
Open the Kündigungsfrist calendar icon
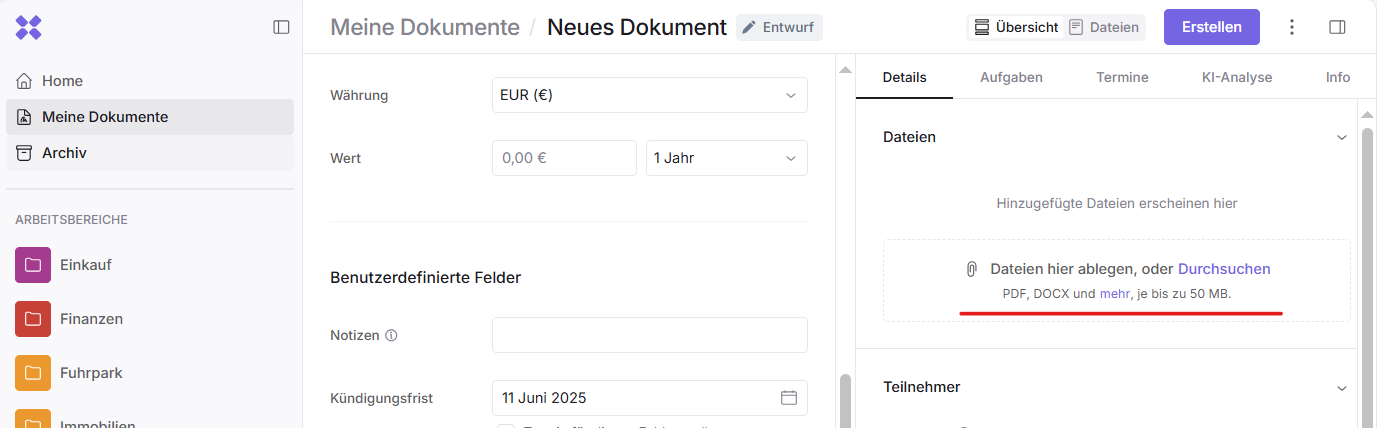(x=789, y=398)
